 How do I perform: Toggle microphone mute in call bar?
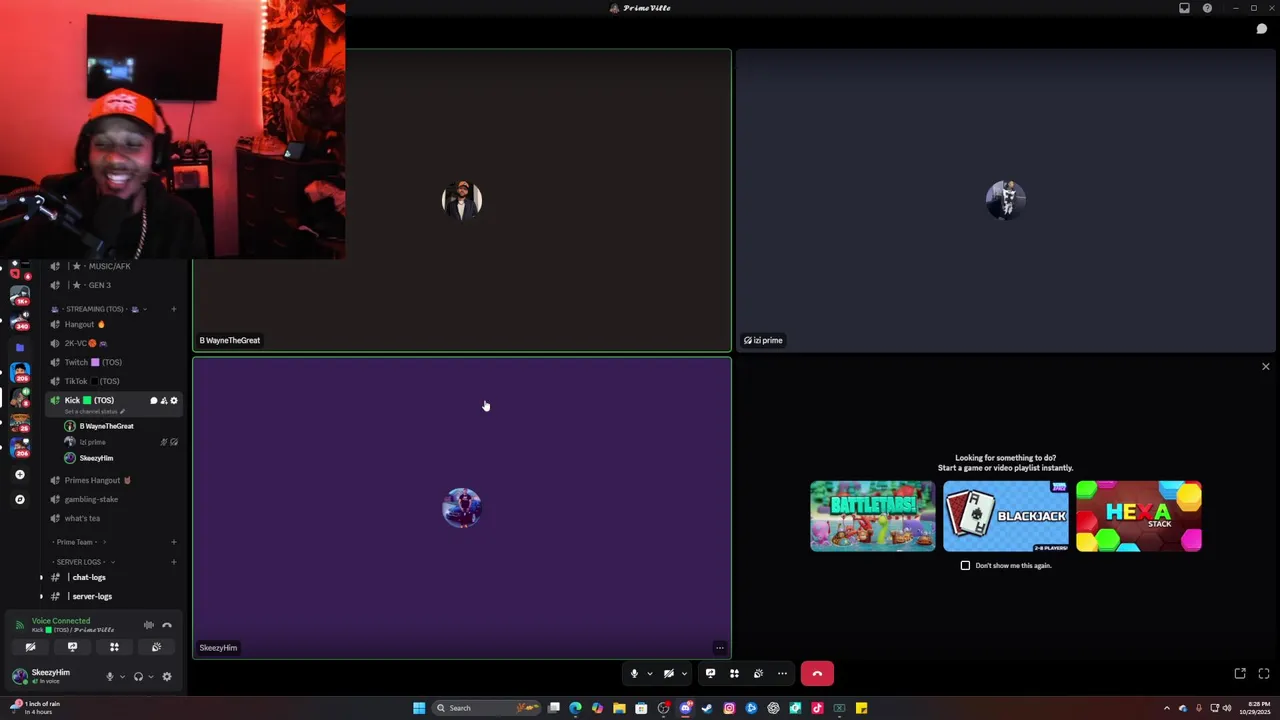(x=634, y=673)
